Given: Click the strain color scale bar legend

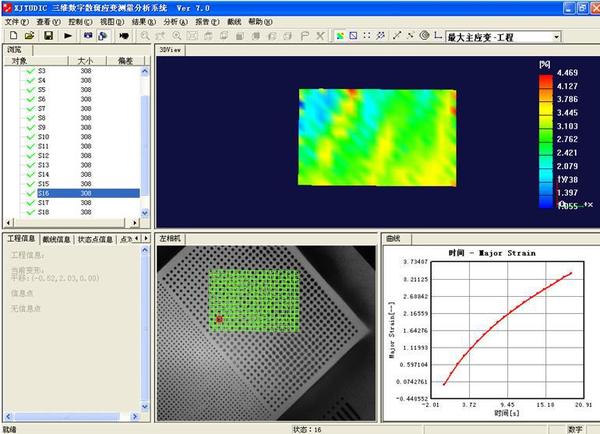Looking at the screenshot, I should click(x=546, y=141).
